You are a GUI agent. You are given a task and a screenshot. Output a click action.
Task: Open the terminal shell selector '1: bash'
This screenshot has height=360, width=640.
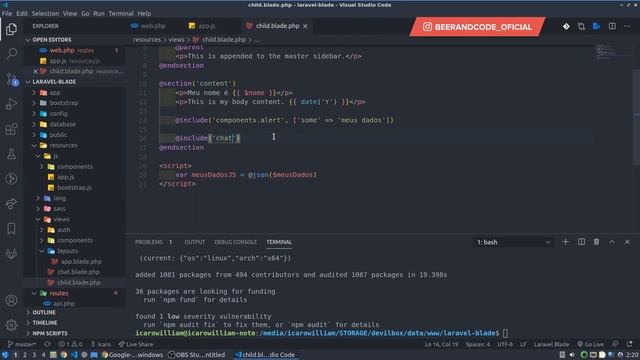(x=513, y=242)
